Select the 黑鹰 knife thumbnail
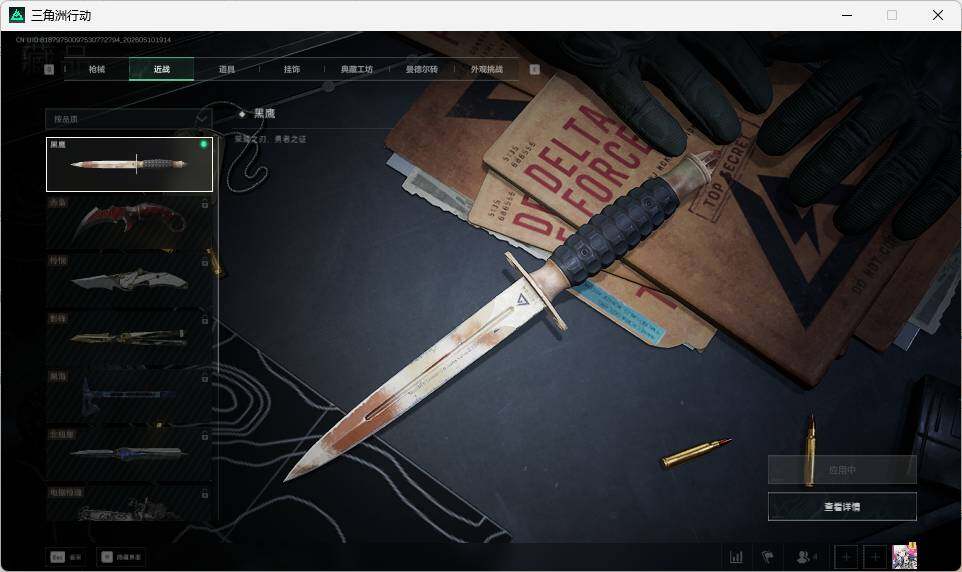Image resolution: width=962 pixels, height=572 pixels. click(129, 164)
